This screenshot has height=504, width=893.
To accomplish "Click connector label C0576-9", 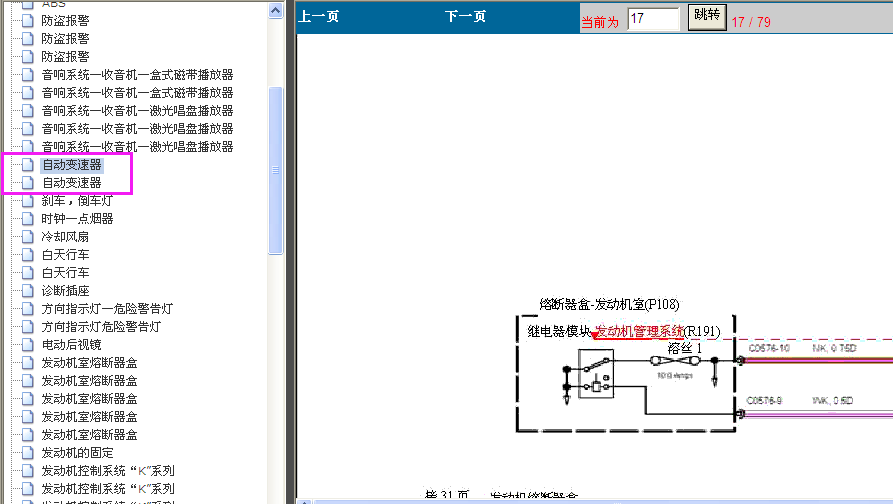I will pyautogui.click(x=765, y=400).
